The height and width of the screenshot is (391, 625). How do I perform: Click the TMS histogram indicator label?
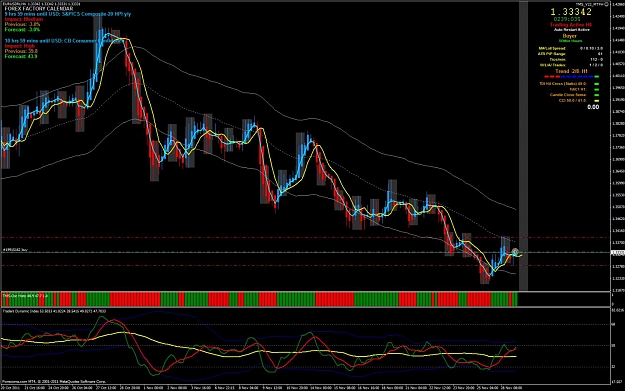[25, 296]
